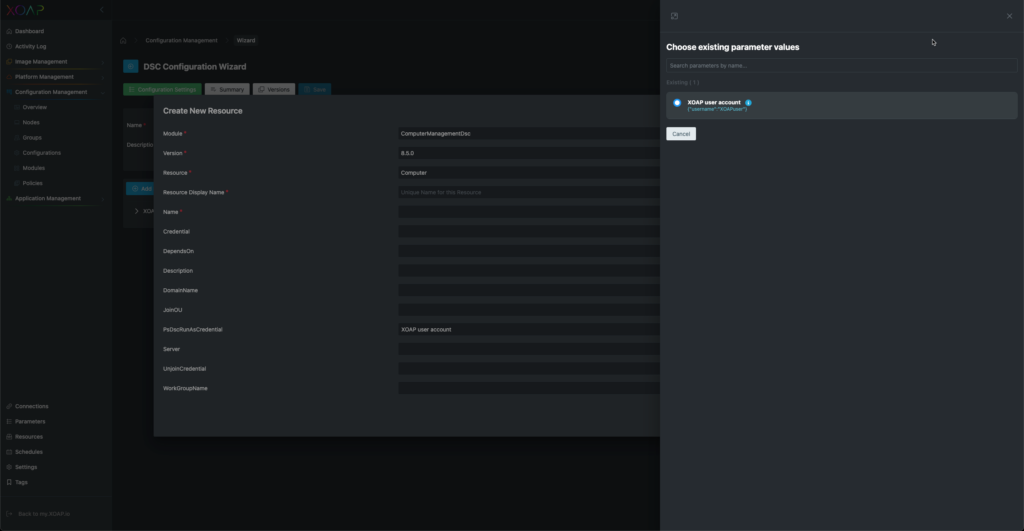Open the Version dropdown showing 8.5.0
The height and width of the screenshot is (531, 1024).
coord(529,153)
